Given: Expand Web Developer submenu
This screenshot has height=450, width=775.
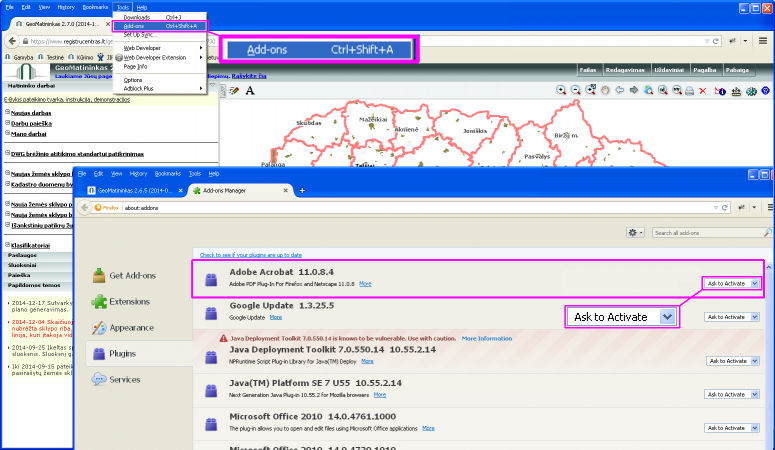Looking at the screenshot, I should 160,48.
